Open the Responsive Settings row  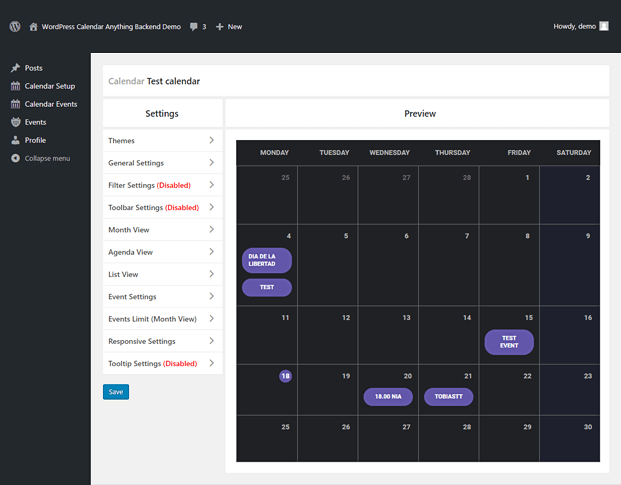click(x=162, y=341)
